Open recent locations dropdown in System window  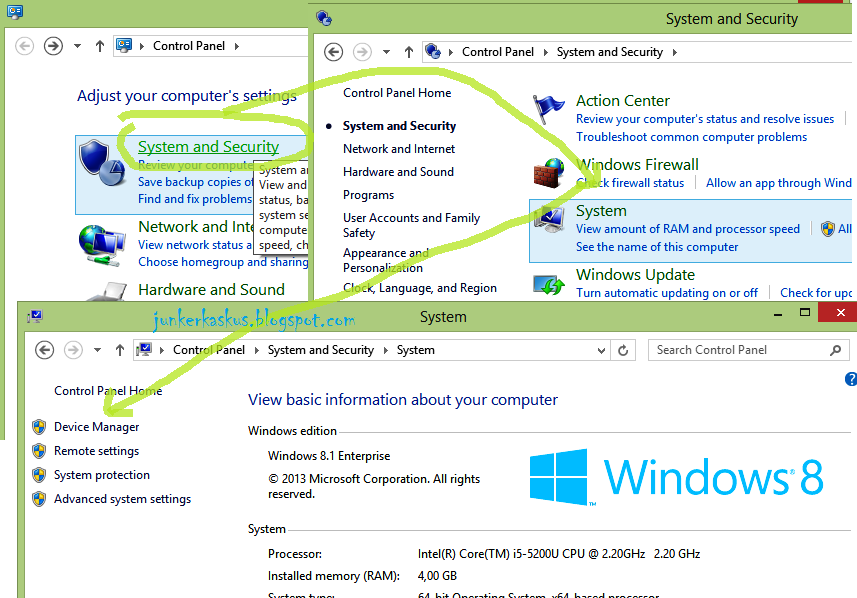[x=97, y=350]
